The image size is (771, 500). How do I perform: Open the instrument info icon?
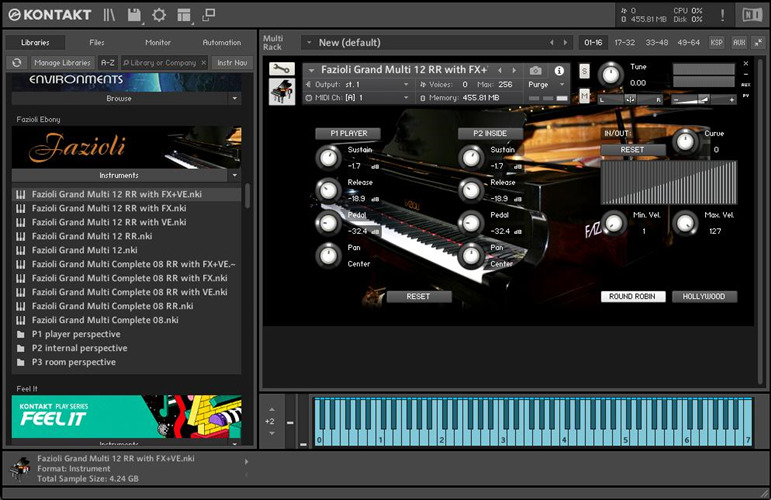559,71
